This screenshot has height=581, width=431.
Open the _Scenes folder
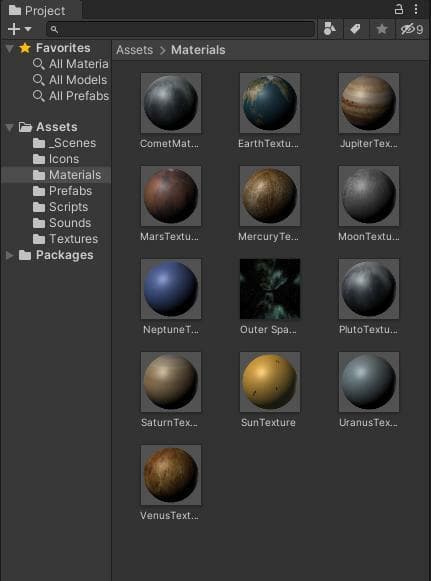coord(72,143)
